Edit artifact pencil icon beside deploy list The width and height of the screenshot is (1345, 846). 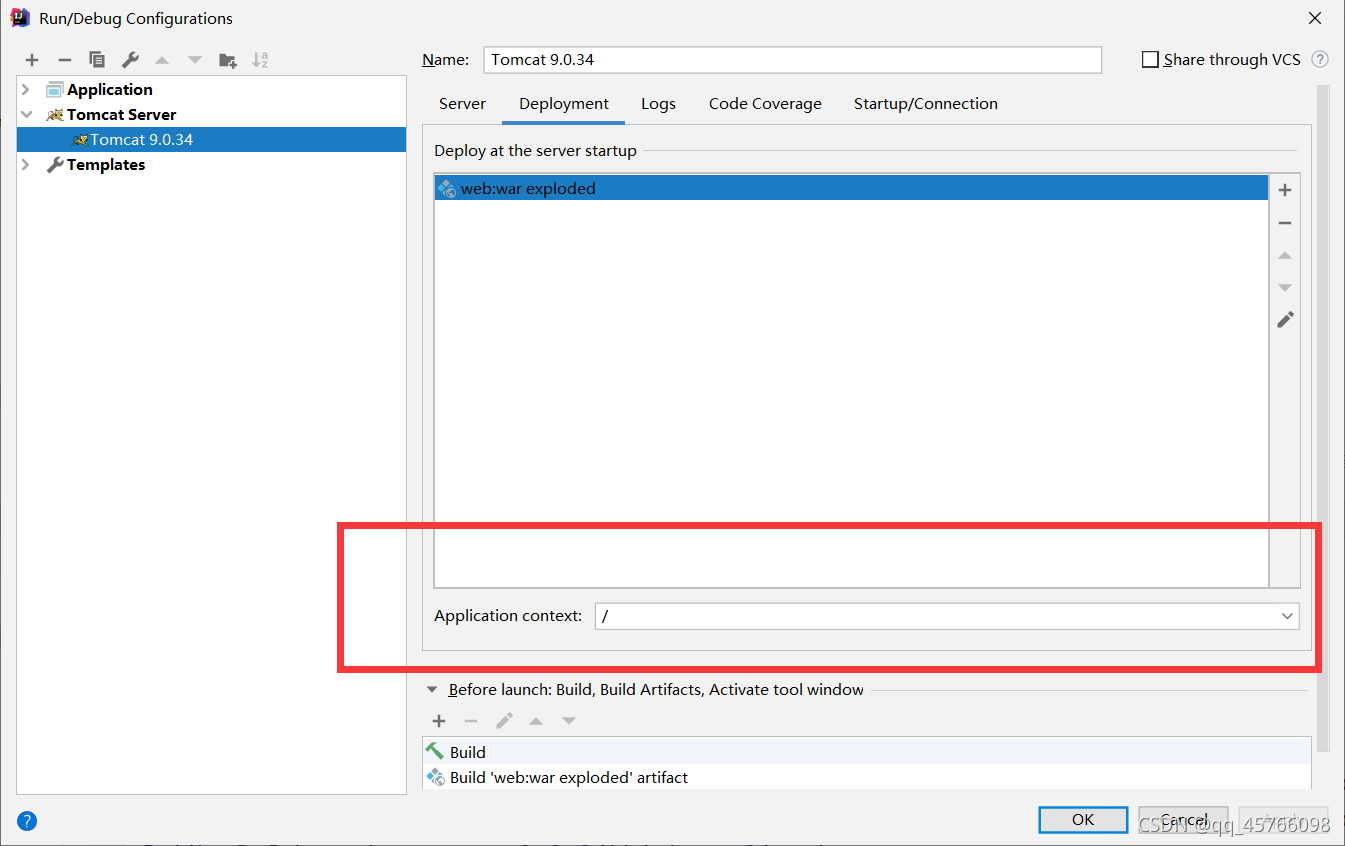click(x=1285, y=320)
